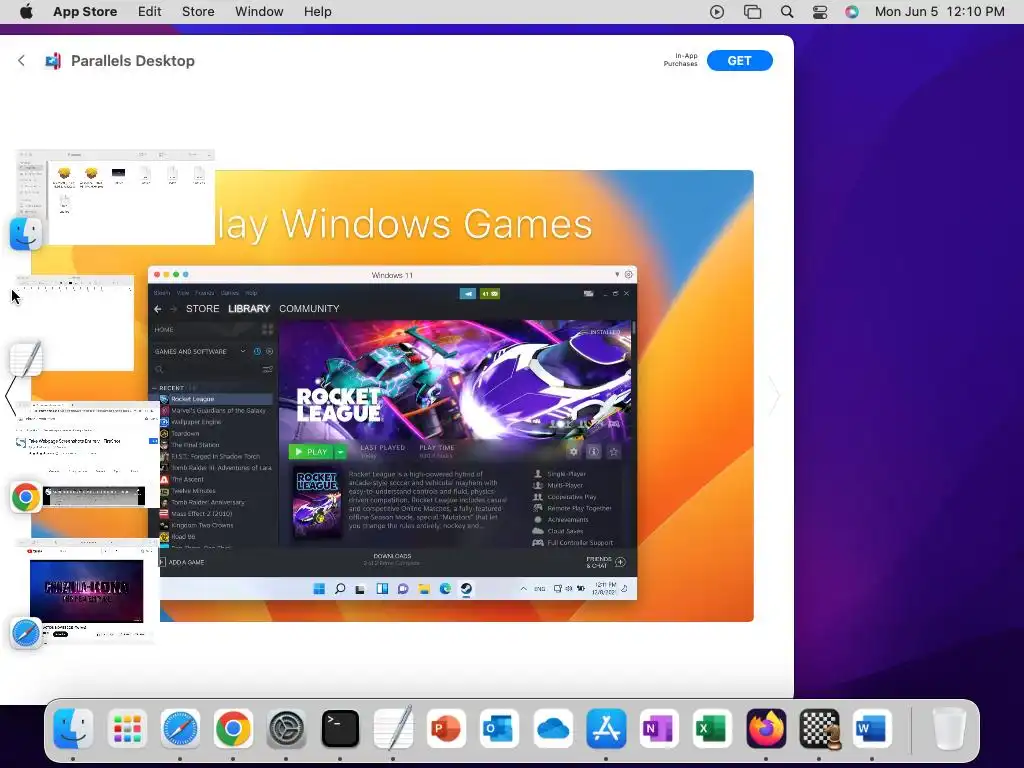The image size is (1024, 768).
Task: Open Chess from the Dock
Action: pyautogui.click(x=820, y=728)
